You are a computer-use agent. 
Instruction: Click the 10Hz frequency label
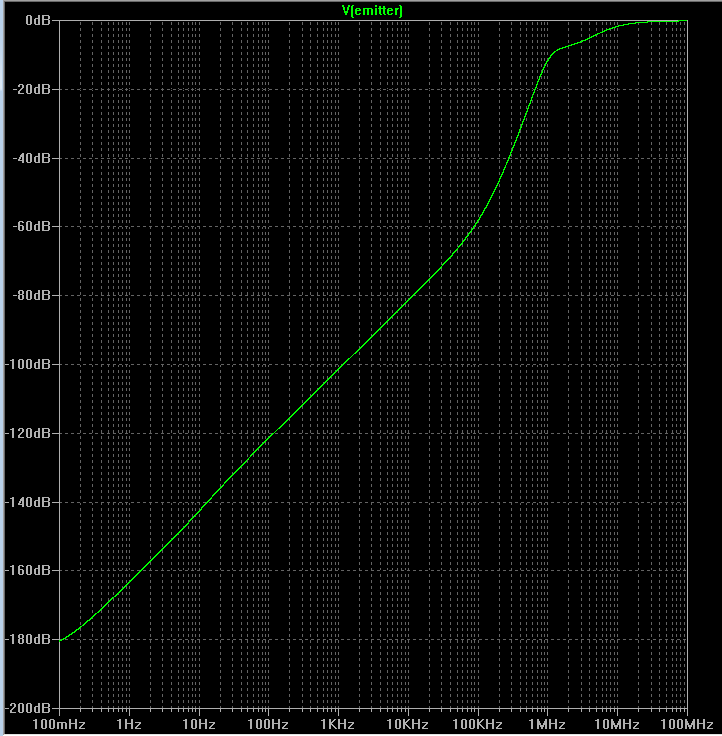click(199, 724)
